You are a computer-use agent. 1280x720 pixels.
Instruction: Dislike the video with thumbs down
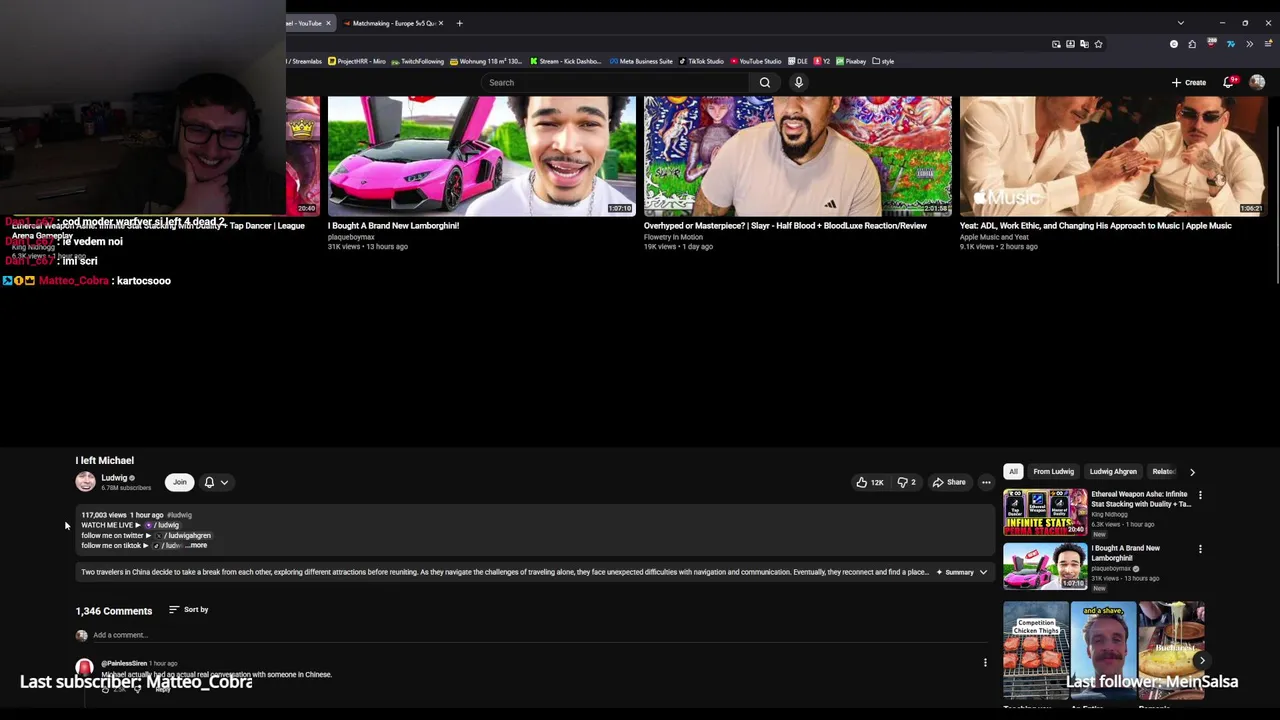[x=906, y=482]
